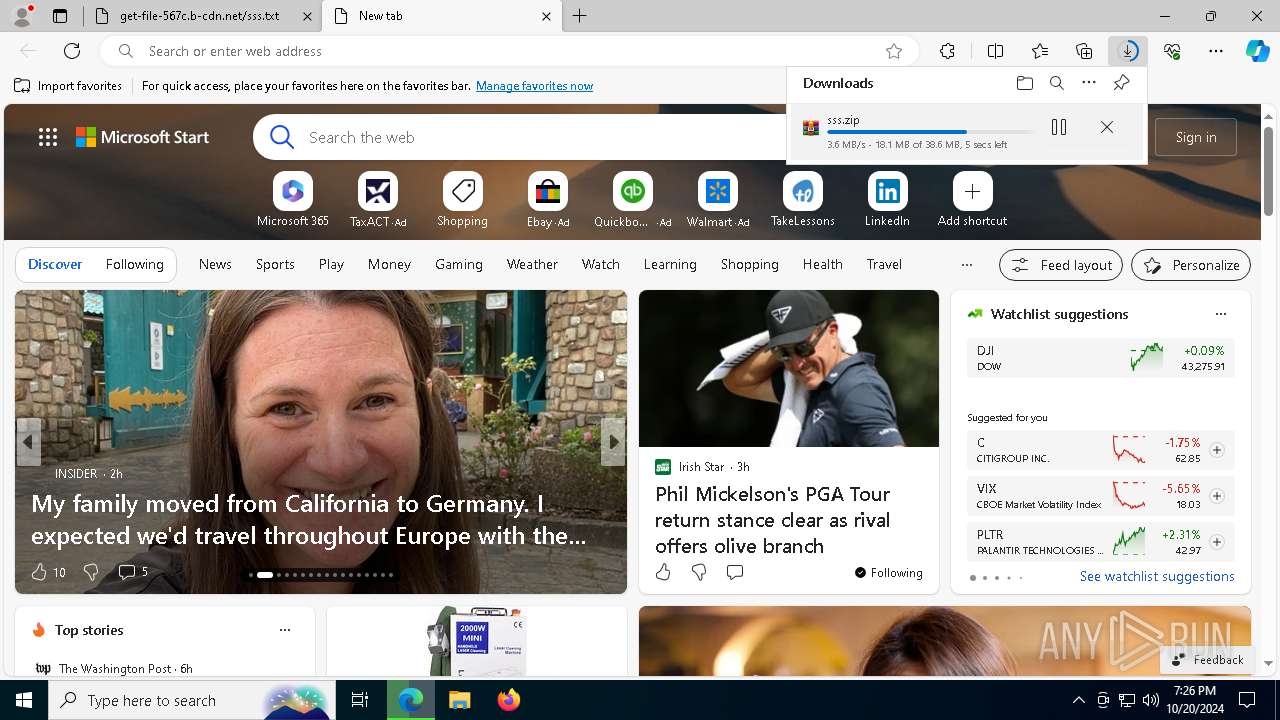The height and width of the screenshot is (720, 1280).
Task: Go to previous carousel story
Action: tap(28, 442)
